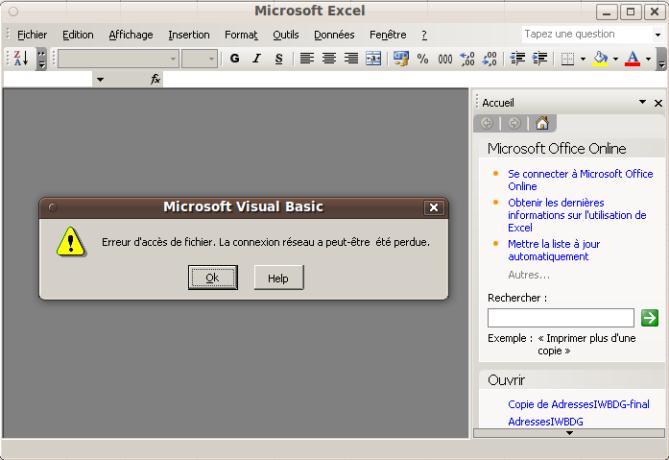The image size is (669, 460).
Task: Click 'Mettre la liste à jour automatiquement' link
Action: pos(553,250)
